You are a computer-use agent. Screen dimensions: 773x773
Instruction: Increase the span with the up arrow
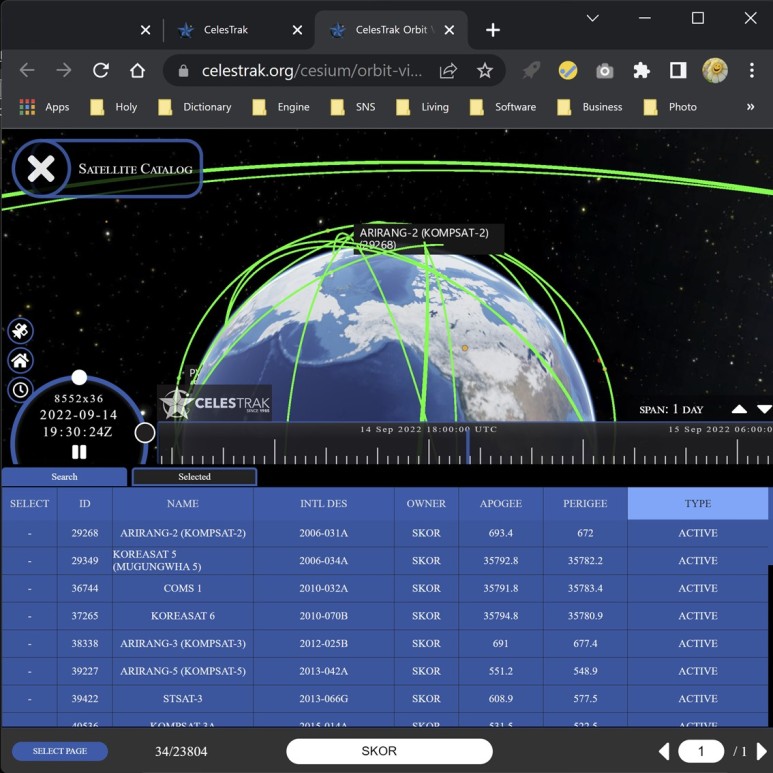(x=738, y=409)
